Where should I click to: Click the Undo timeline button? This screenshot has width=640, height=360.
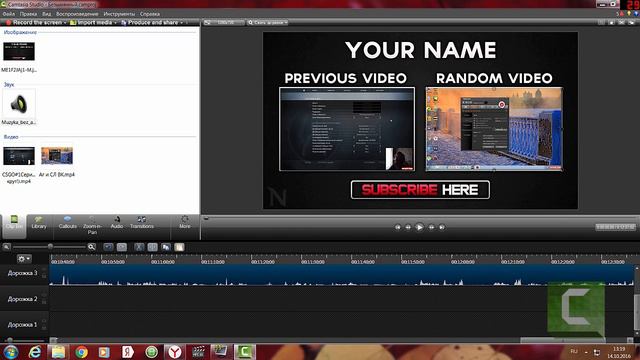coord(108,247)
